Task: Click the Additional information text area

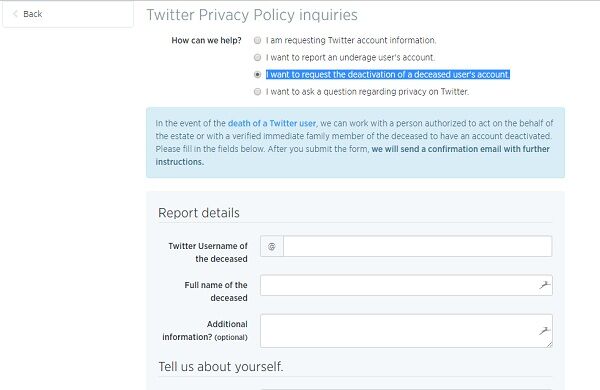Action: pyautogui.click(x=406, y=331)
